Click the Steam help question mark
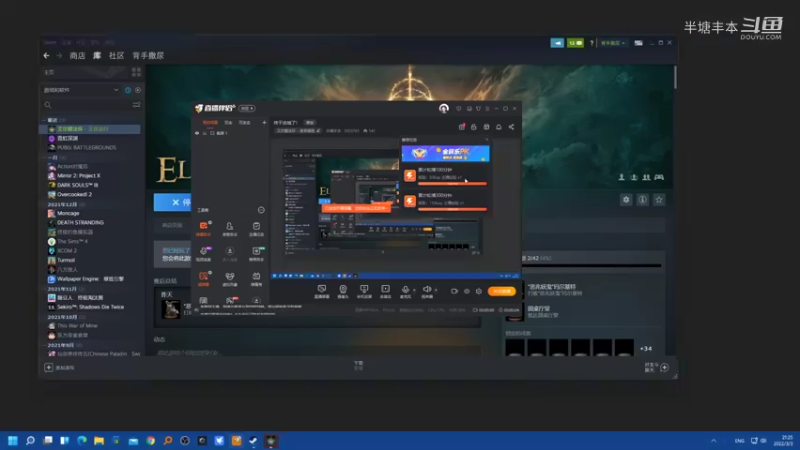 [x=592, y=43]
